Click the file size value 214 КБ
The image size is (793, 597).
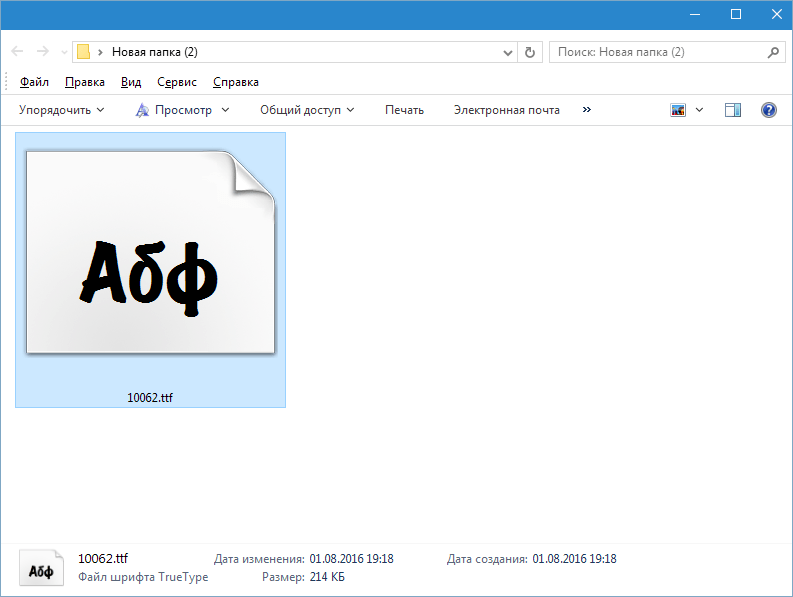point(327,577)
